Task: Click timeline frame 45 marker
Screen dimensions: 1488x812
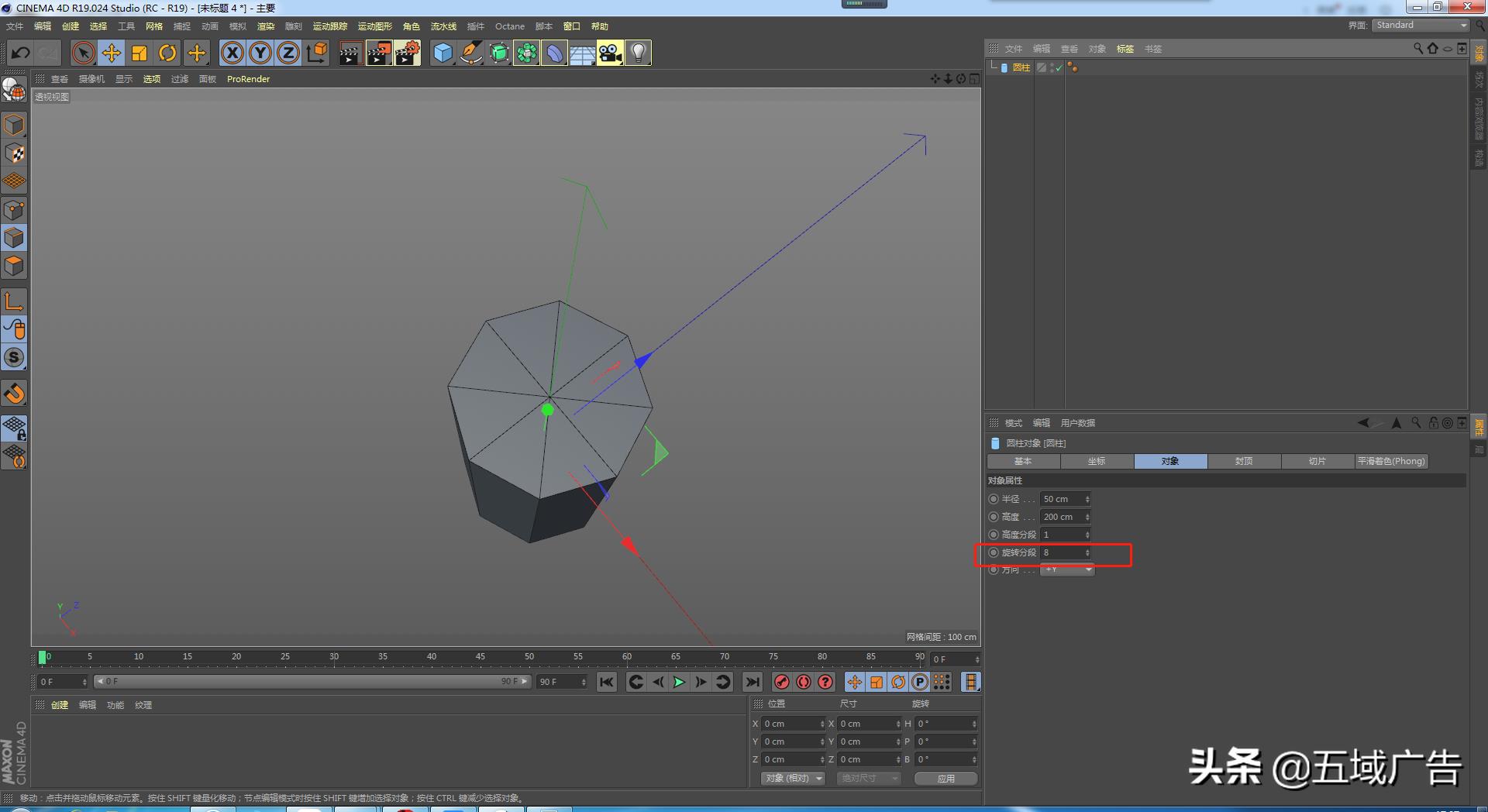Action: pyautogui.click(x=480, y=657)
